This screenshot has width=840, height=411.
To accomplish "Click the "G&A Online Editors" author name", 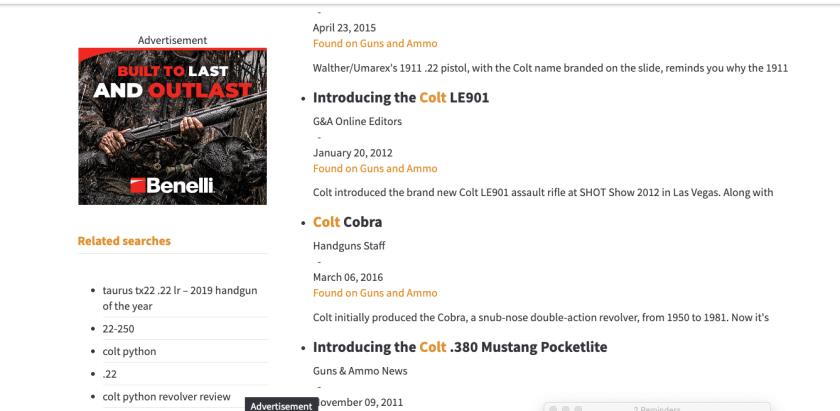I will [x=357, y=121].
